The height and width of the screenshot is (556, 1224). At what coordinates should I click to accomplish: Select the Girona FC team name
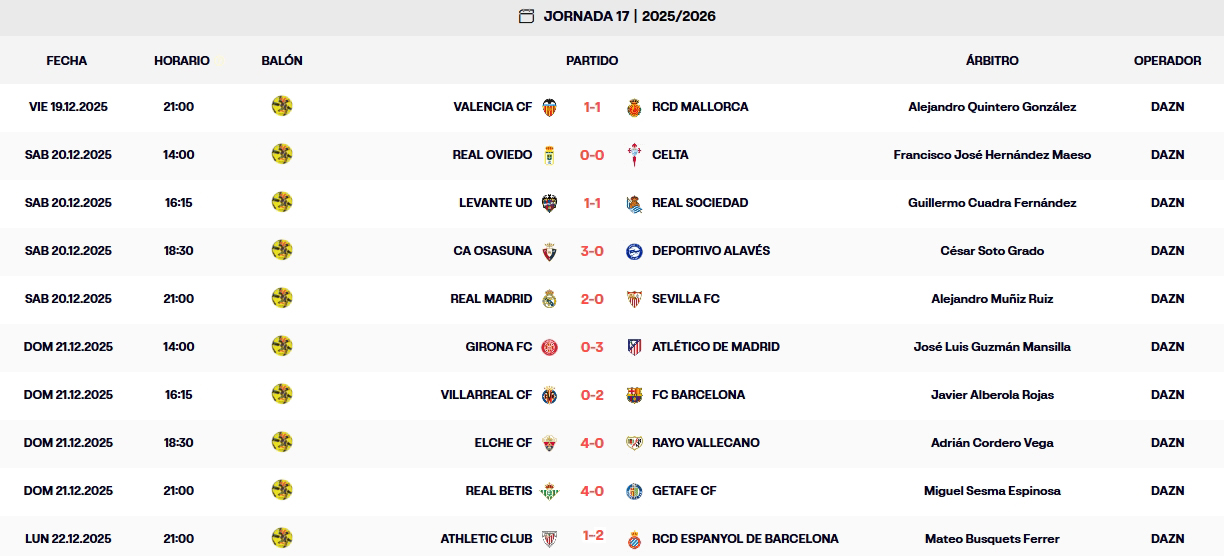[499, 347]
